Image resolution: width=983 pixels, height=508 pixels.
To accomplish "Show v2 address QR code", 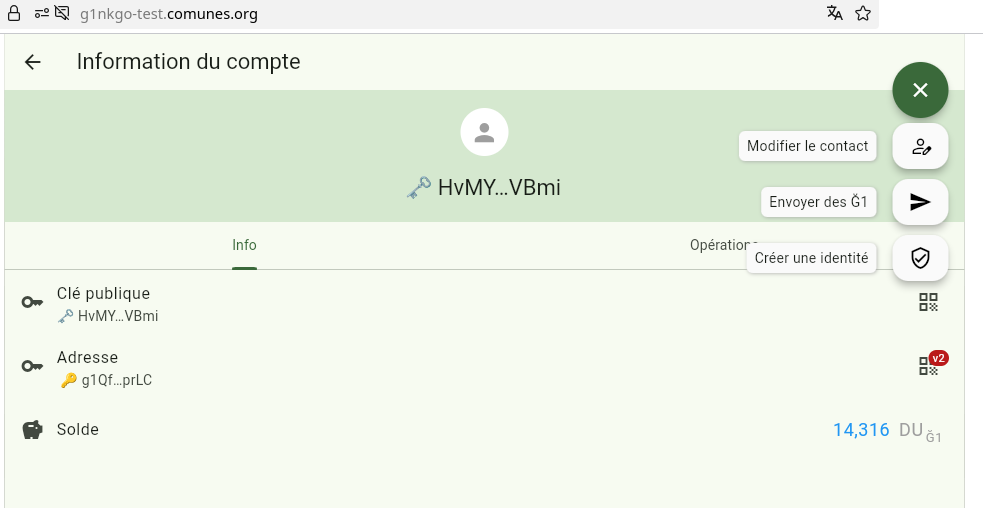I will [x=929, y=366].
